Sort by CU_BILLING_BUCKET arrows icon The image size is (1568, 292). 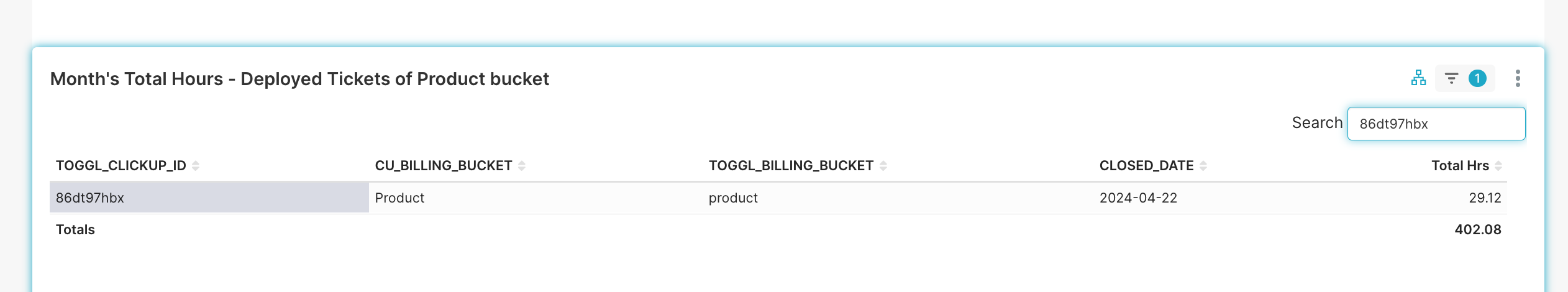point(522,165)
